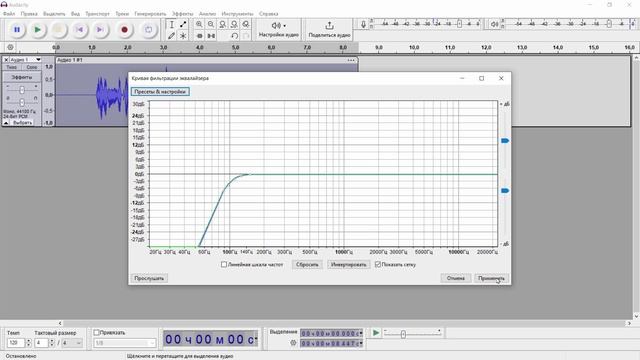
Task: Close the Аудио 1 track with X
Action: pyautogui.click(x=6, y=60)
